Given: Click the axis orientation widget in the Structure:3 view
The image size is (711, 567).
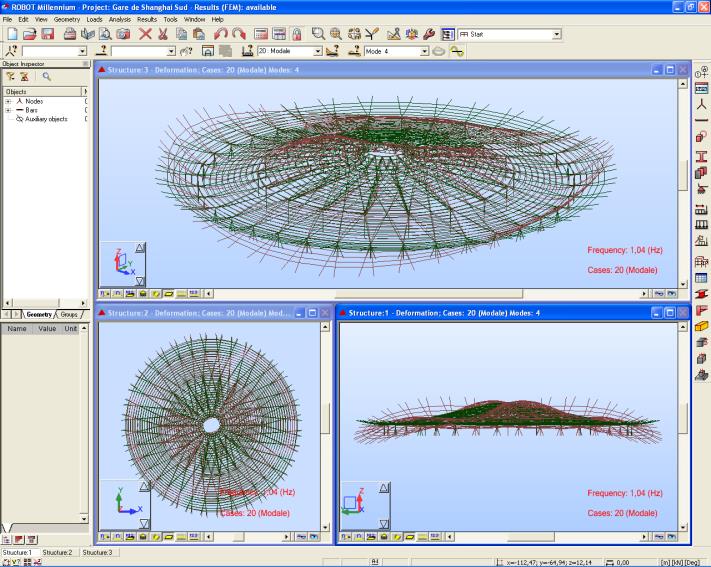Looking at the screenshot, I should (x=122, y=264).
